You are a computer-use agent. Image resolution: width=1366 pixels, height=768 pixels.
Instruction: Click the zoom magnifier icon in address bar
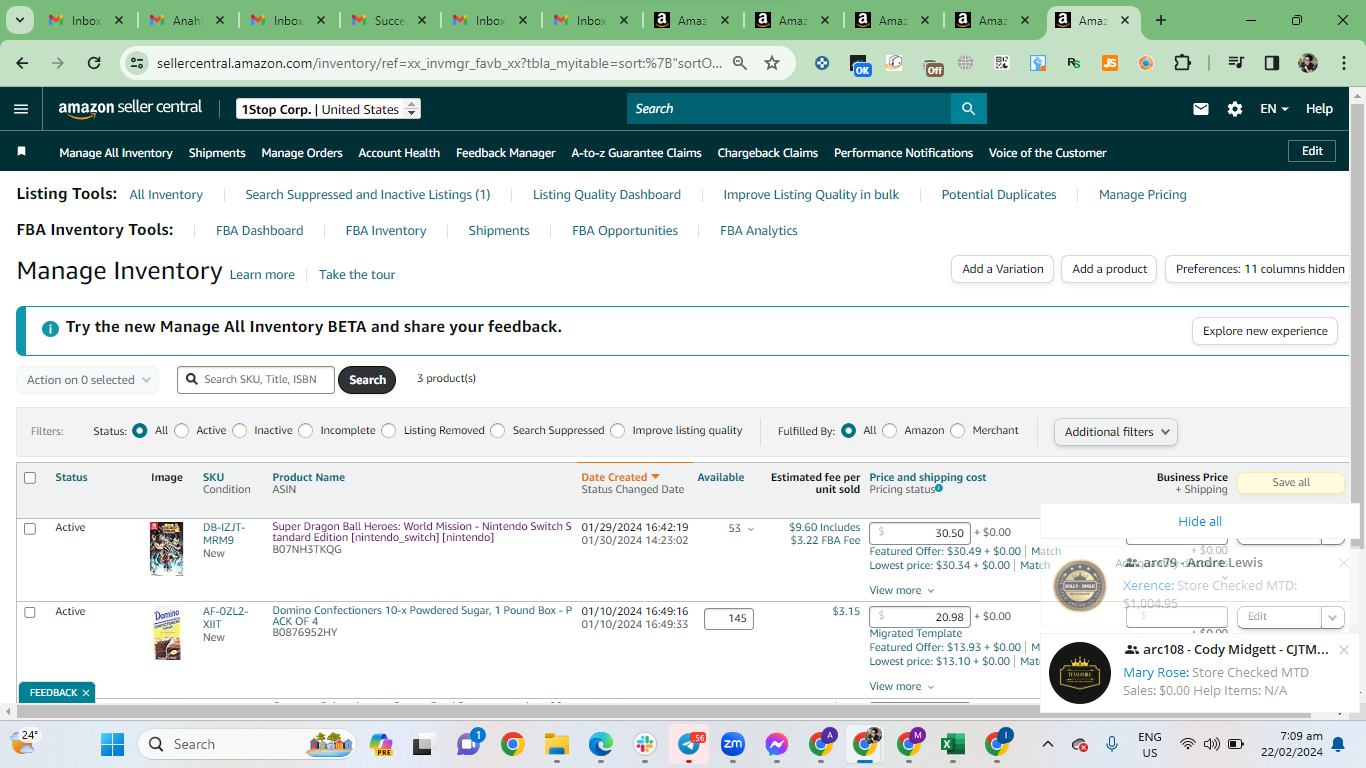click(740, 63)
